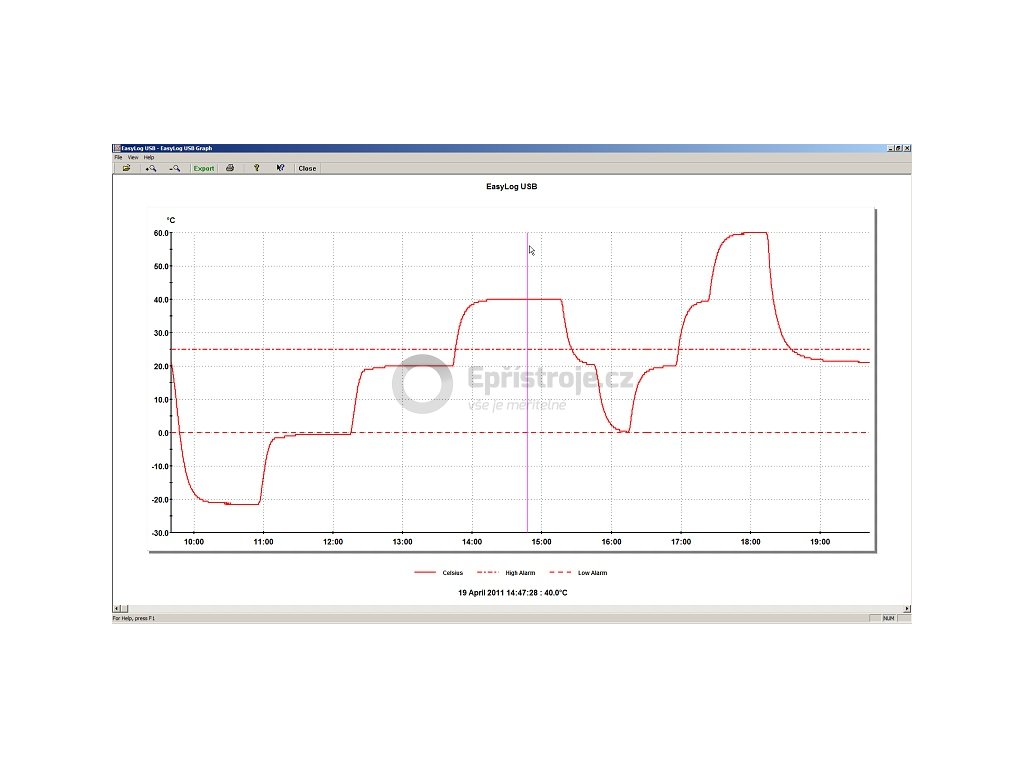Click the 10:00 time axis label
1024x768 pixels.
click(x=194, y=541)
